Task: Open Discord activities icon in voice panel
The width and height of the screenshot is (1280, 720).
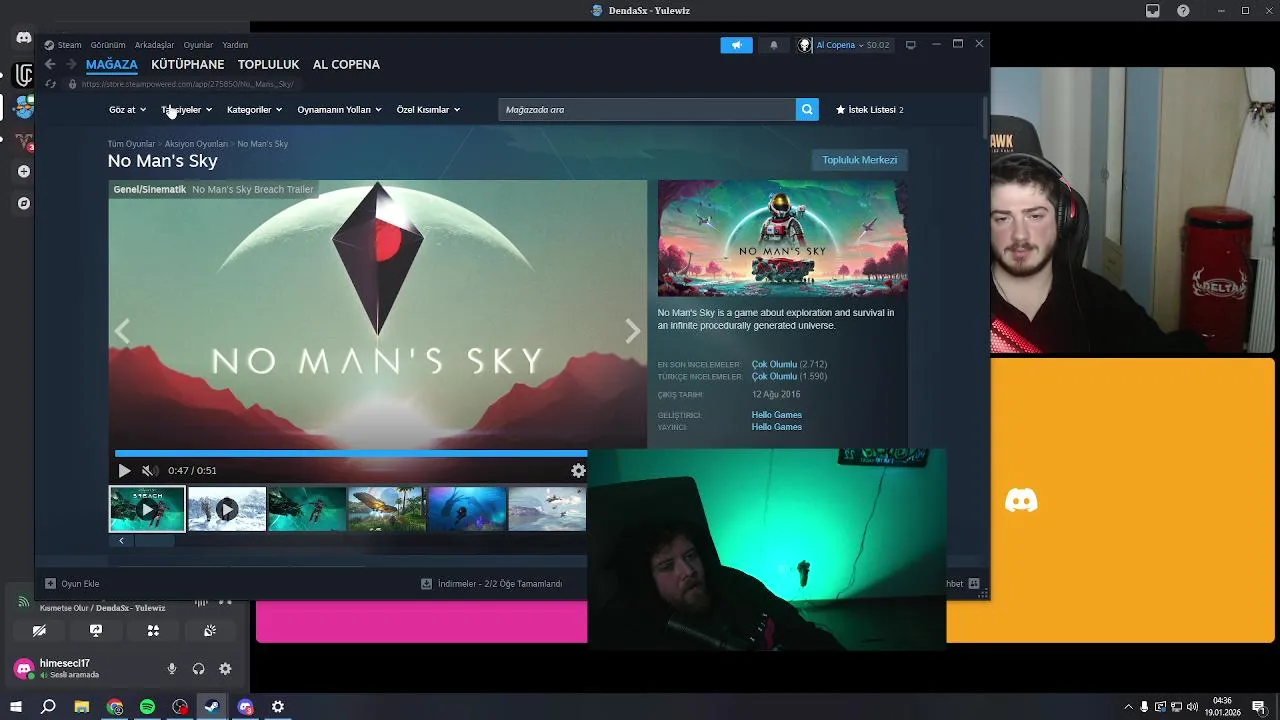Action: click(153, 631)
